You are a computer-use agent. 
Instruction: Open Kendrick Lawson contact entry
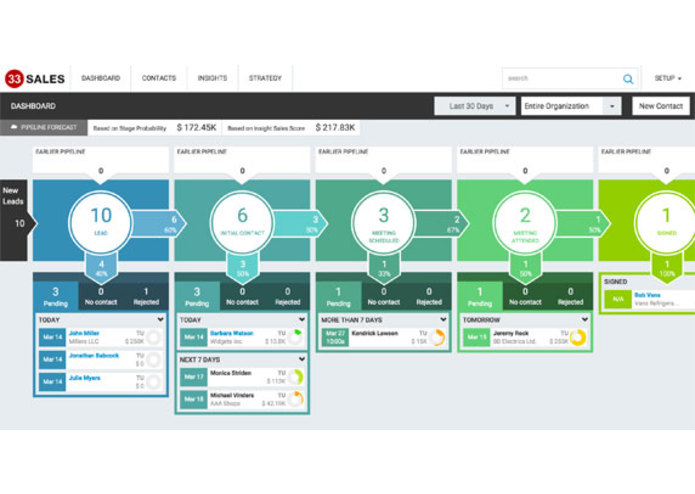click(384, 338)
